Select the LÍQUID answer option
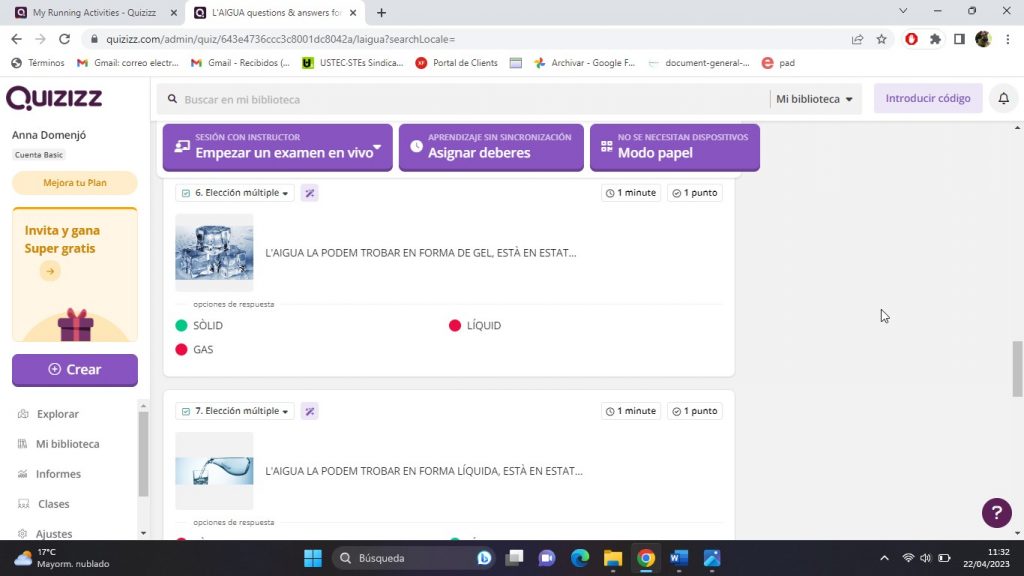 click(x=482, y=326)
